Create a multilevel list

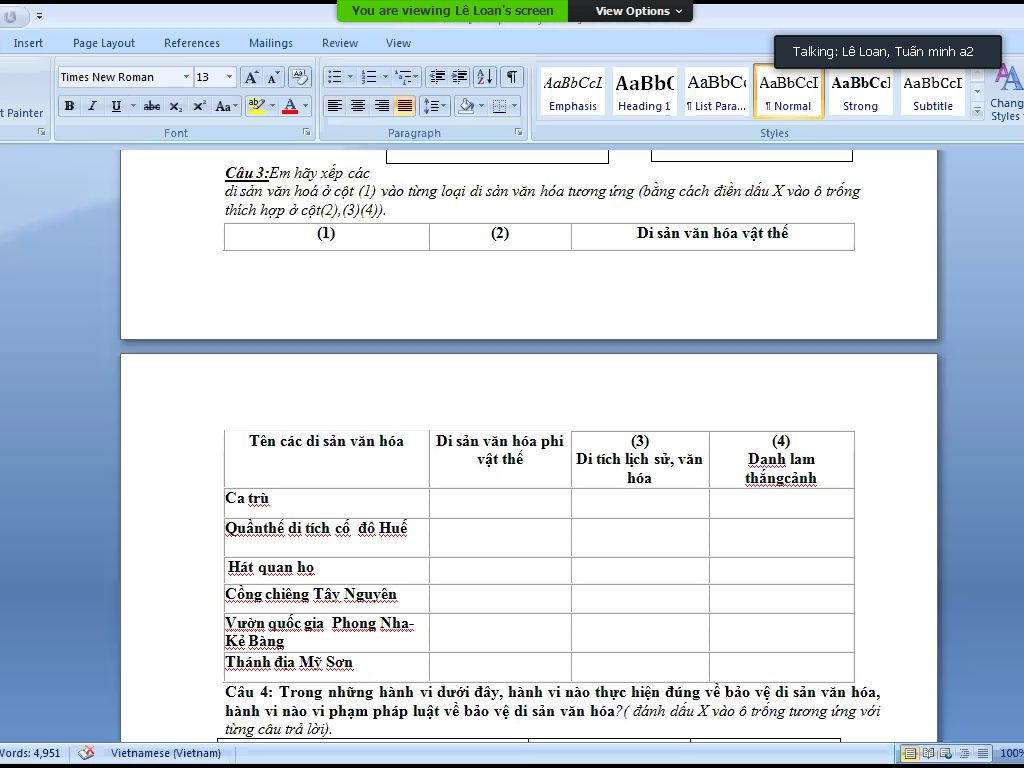(x=403, y=77)
